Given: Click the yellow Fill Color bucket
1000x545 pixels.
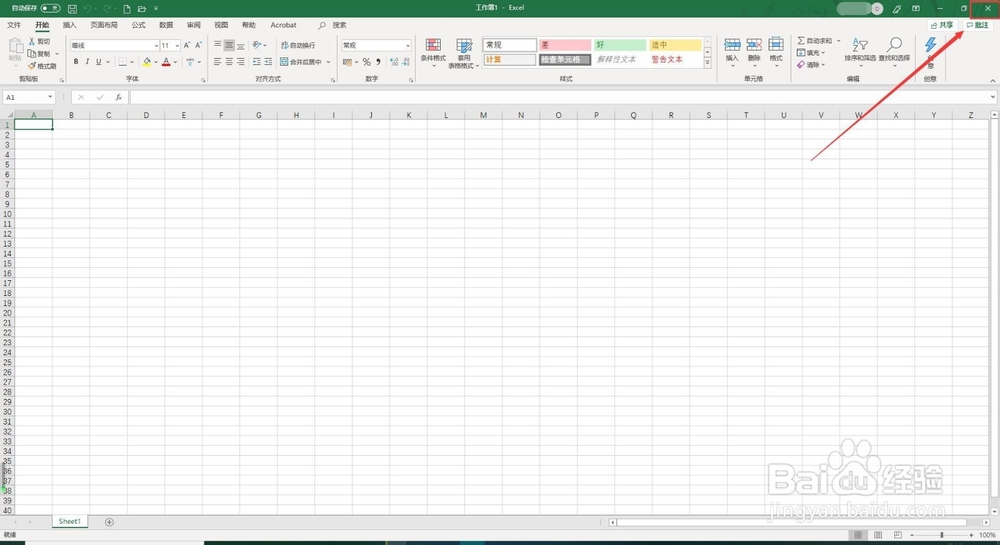Looking at the screenshot, I should 147,62.
